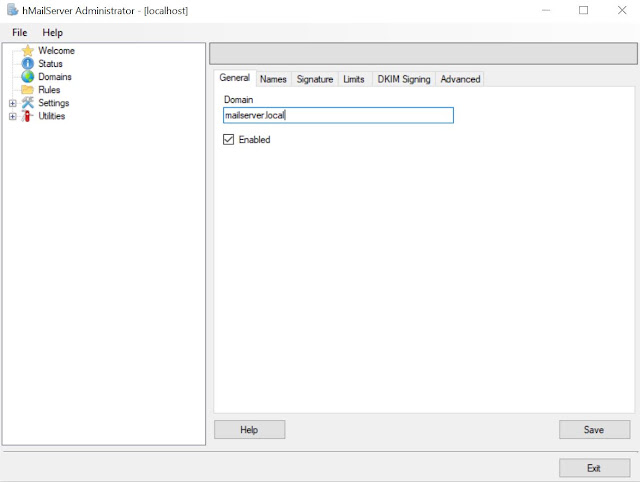Click the hMailServer title bar app icon
640x482 pixels.
(x=13, y=10)
